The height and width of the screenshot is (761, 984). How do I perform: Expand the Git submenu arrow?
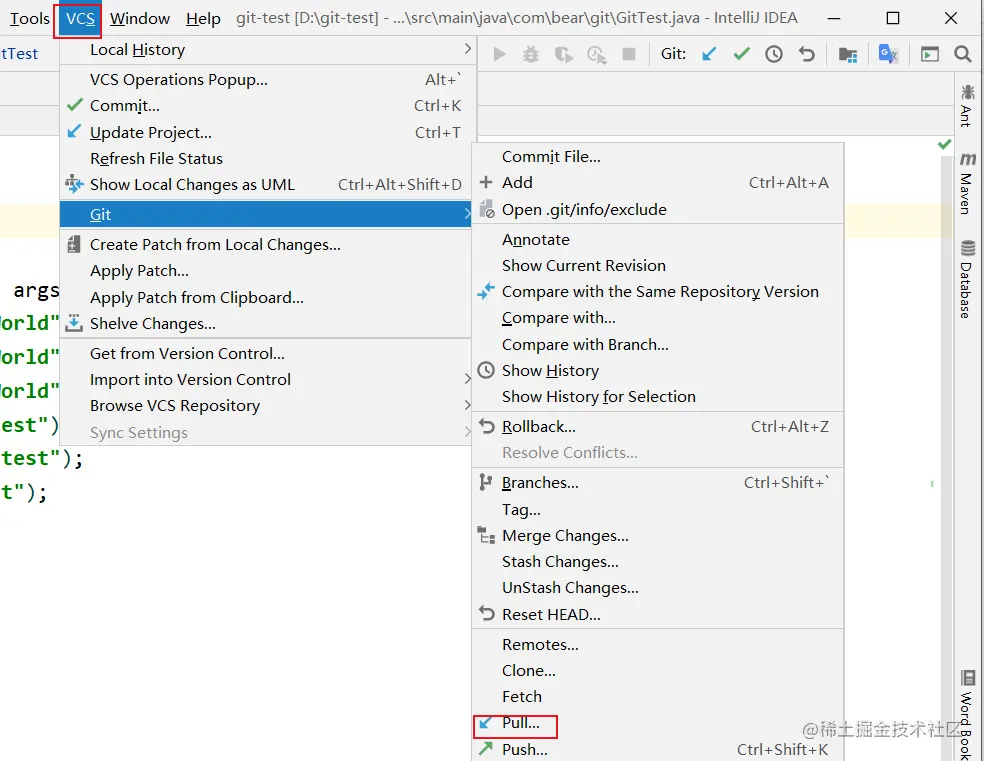[468, 214]
